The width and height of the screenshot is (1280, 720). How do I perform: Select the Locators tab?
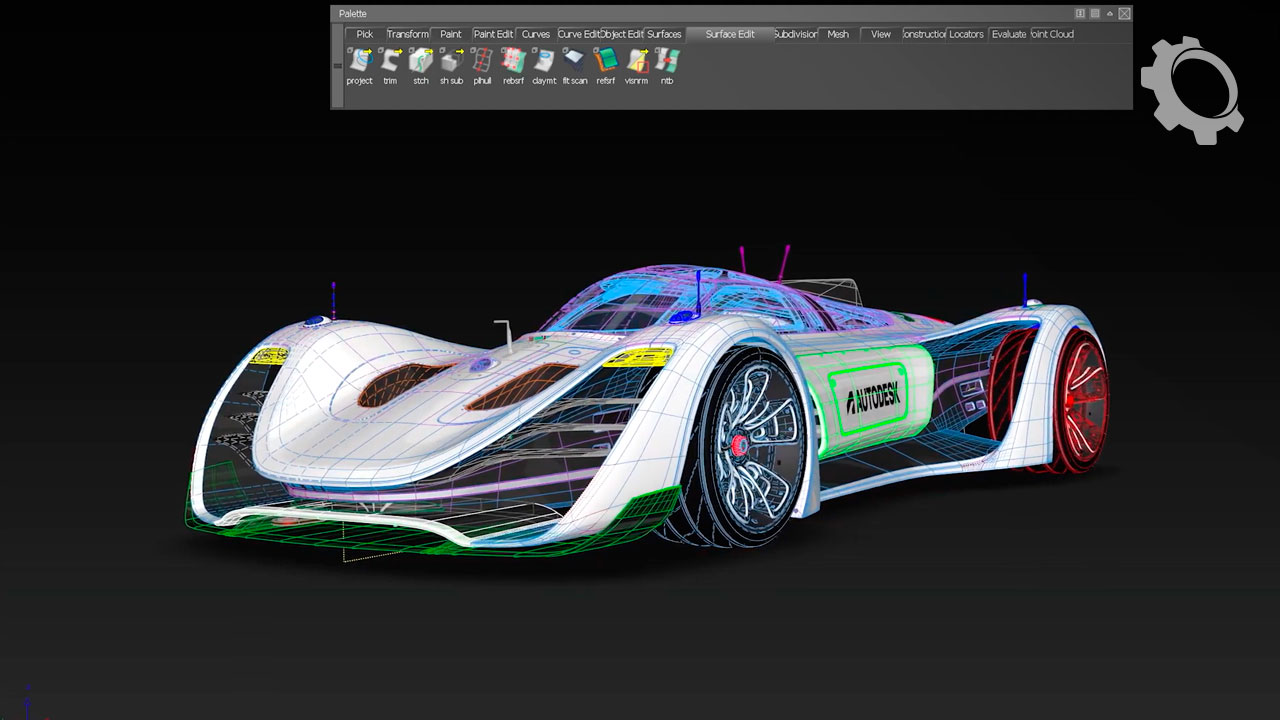pos(966,34)
